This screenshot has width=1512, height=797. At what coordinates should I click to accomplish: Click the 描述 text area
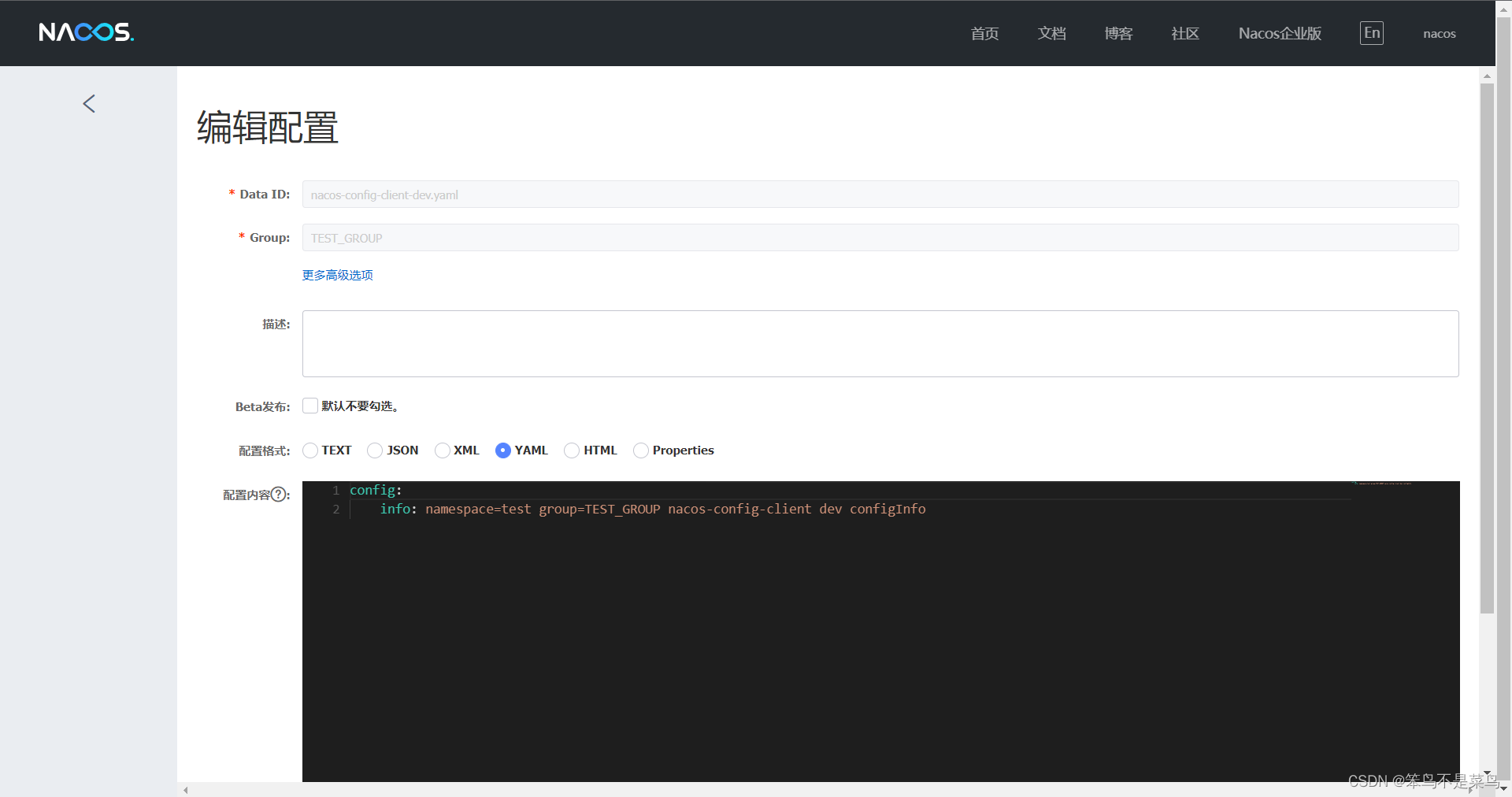click(x=880, y=343)
